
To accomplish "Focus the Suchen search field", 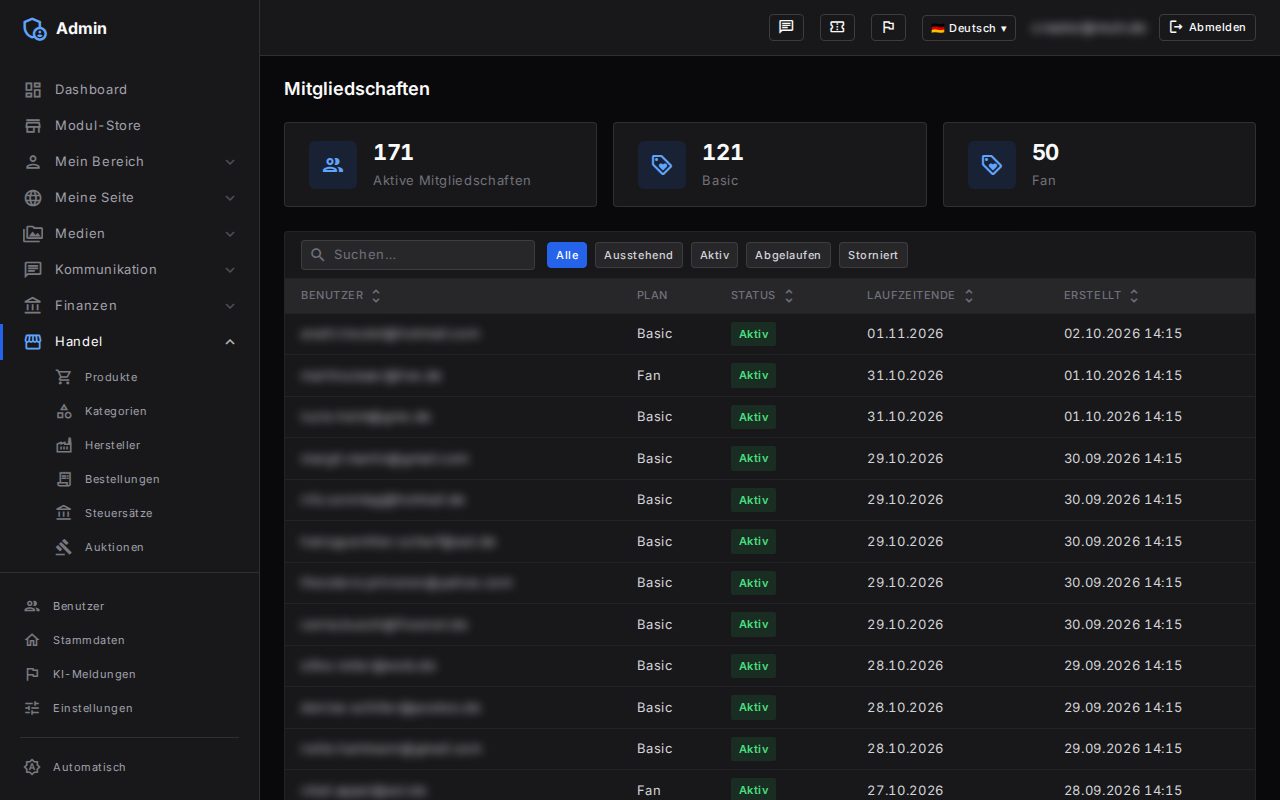I will [x=418, y=255].
